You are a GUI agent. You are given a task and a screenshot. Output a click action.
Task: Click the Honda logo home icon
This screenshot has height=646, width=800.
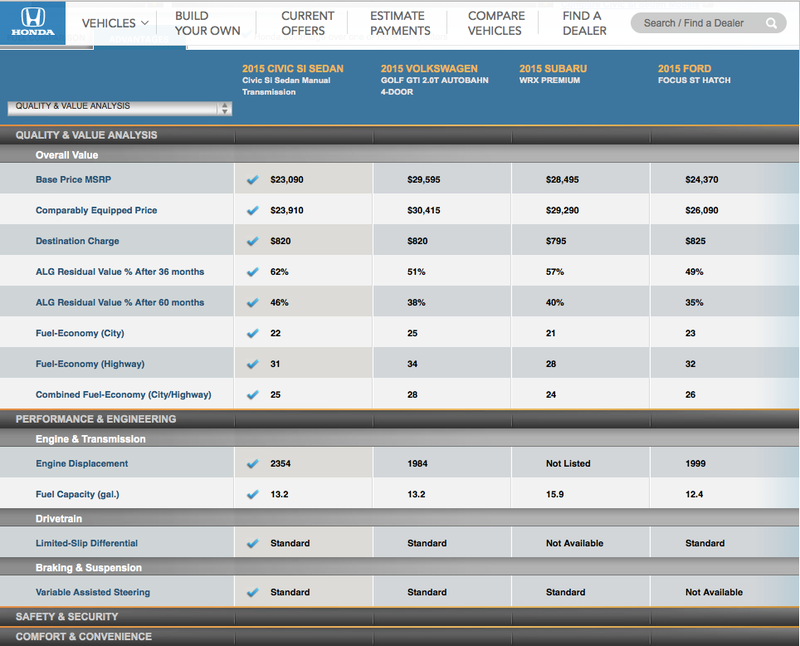tap(33, 22)
